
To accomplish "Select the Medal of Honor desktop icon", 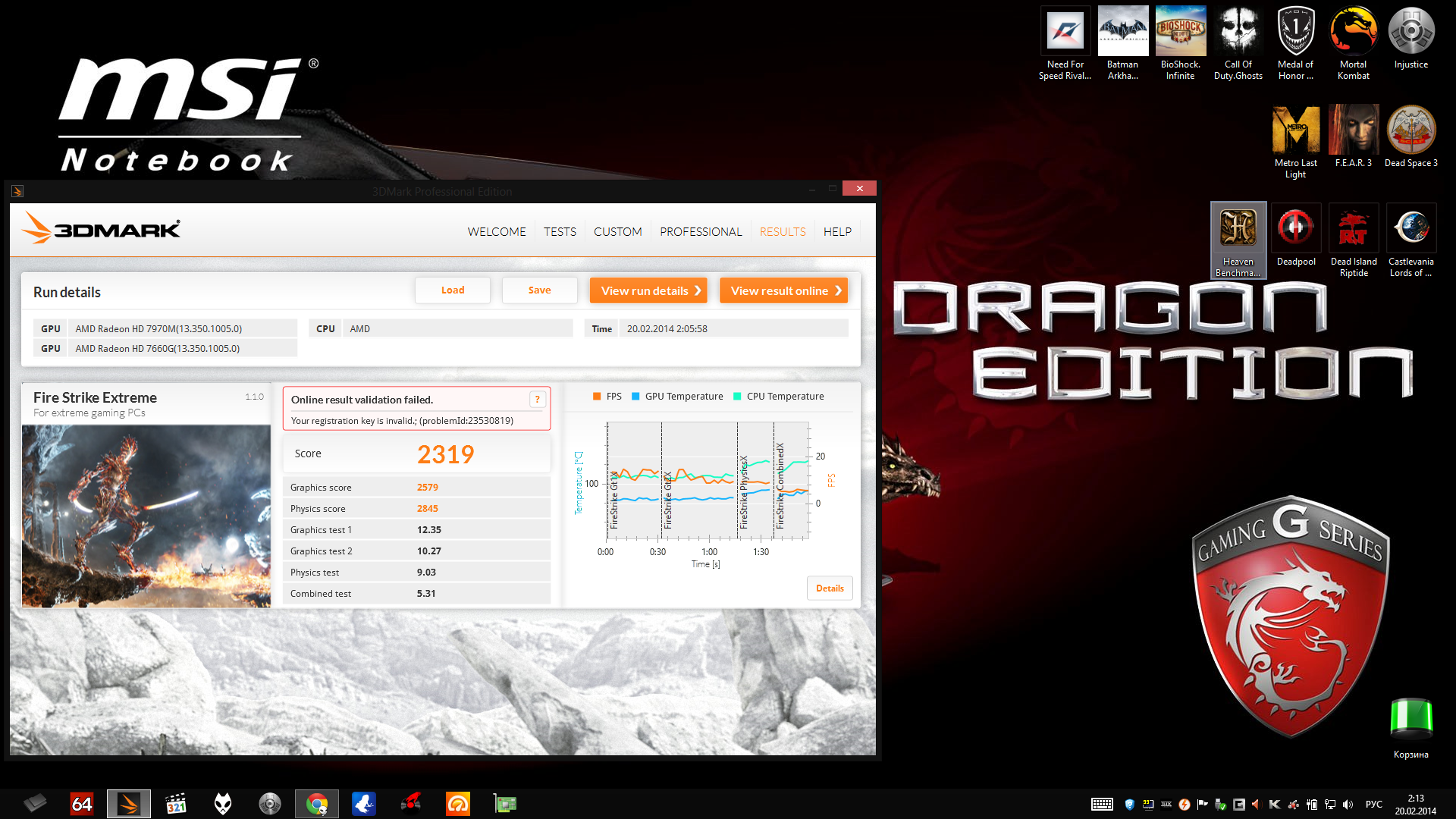I will (x=1295, y=44).
